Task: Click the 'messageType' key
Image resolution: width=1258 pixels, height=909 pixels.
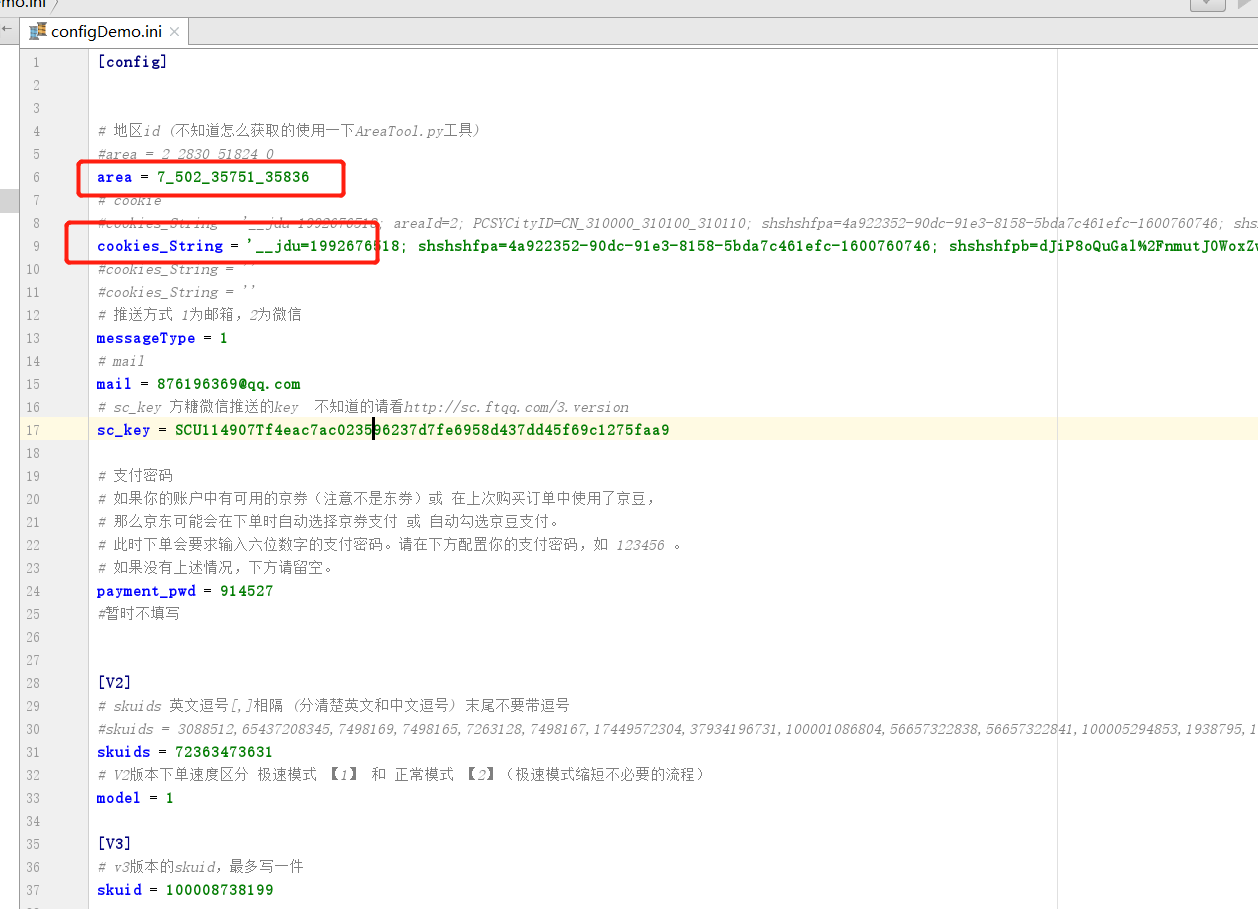Action: (146, 338)
